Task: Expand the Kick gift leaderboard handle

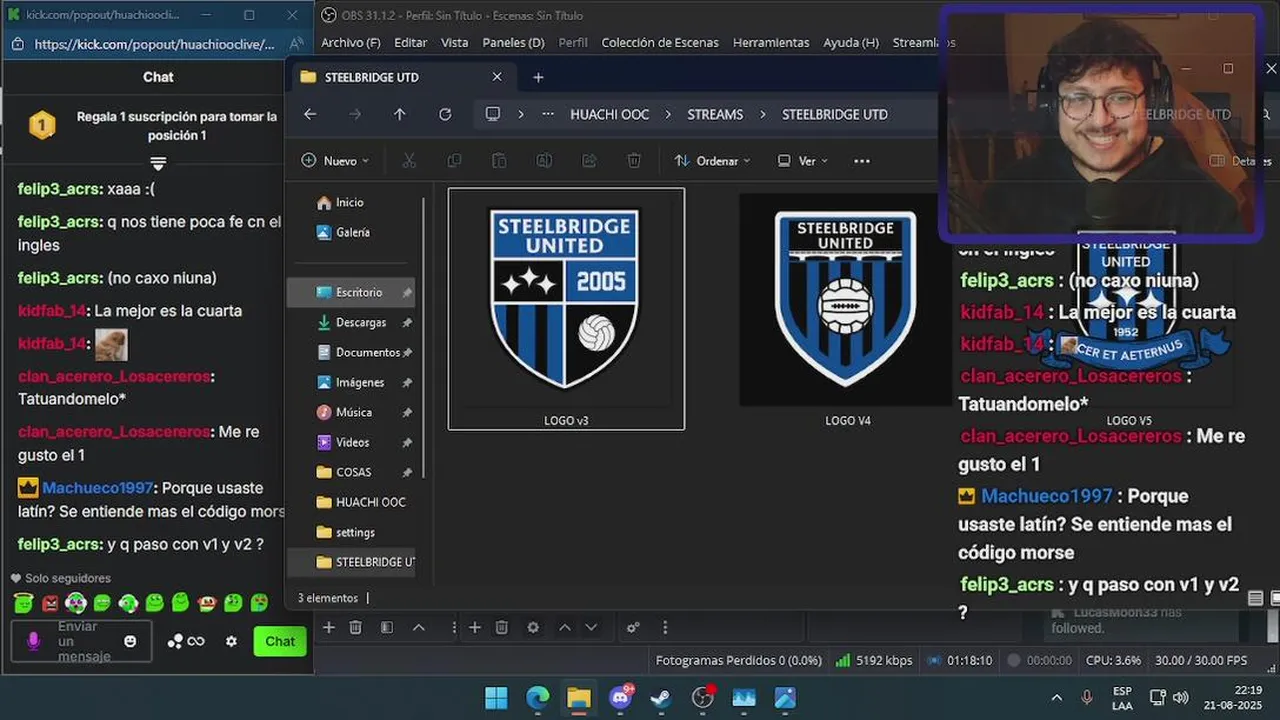Action: 158,163
